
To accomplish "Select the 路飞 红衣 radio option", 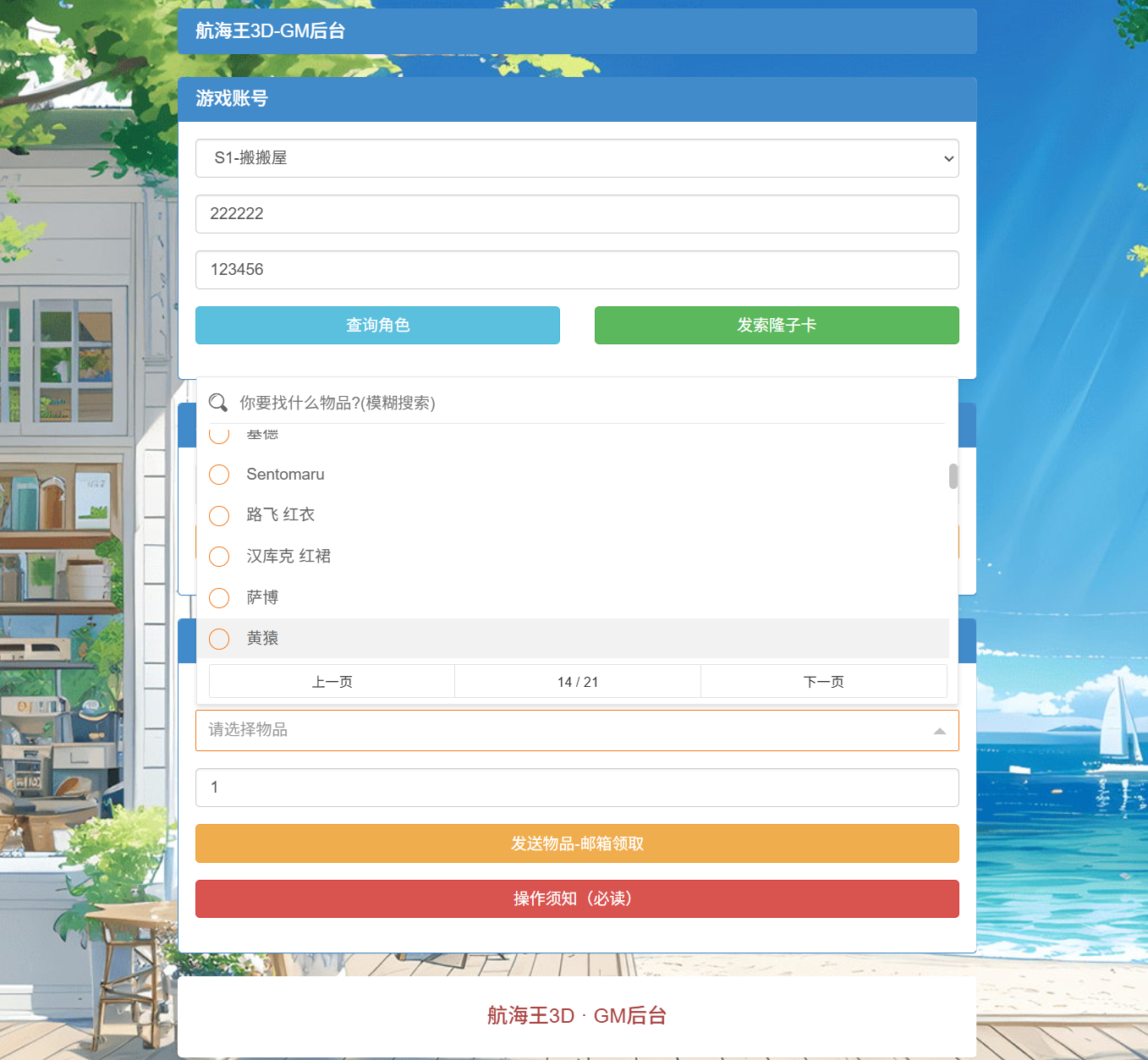I will tap(219, 515).
